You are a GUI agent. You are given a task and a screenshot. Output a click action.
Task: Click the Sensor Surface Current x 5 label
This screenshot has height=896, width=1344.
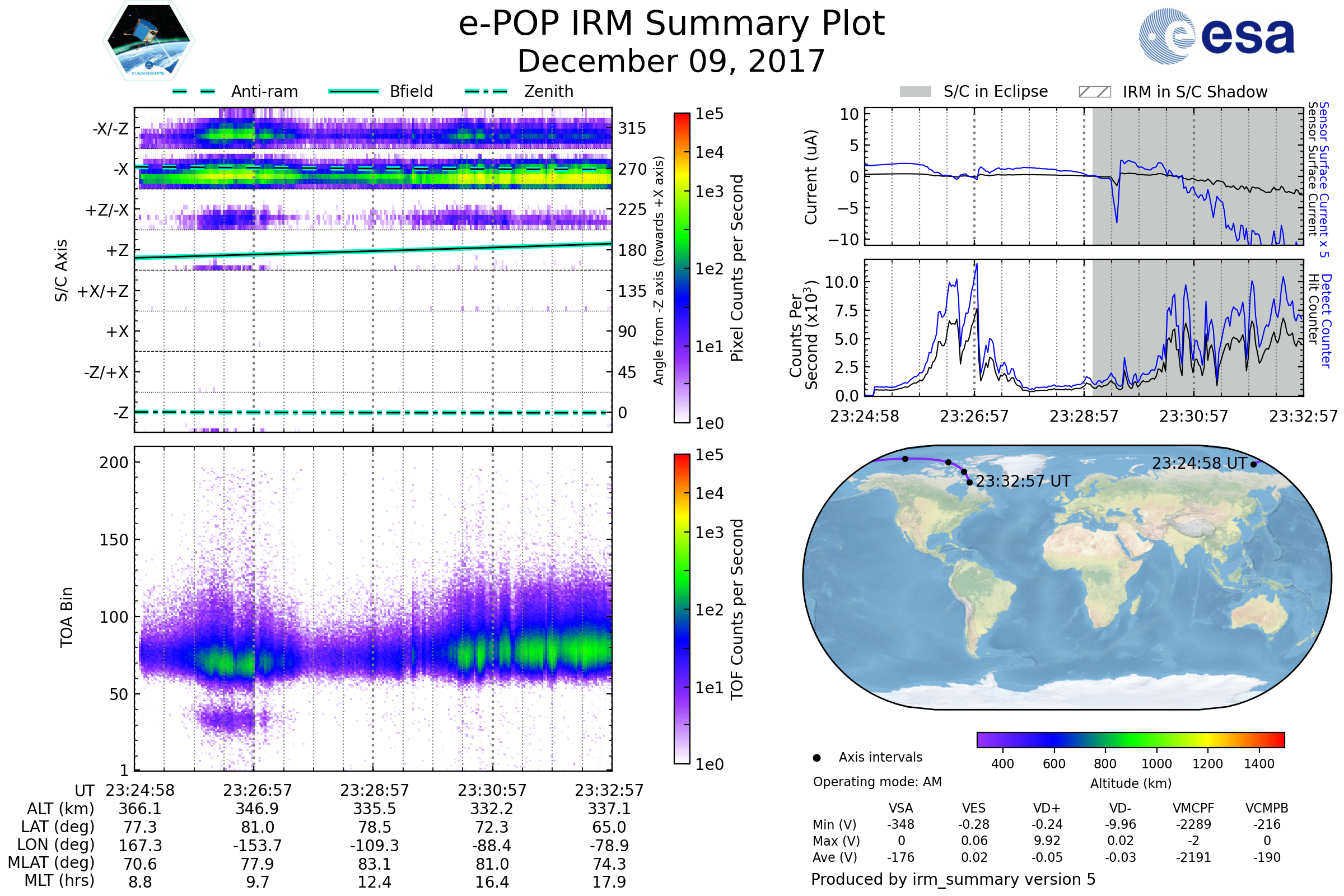[1323, 179]
